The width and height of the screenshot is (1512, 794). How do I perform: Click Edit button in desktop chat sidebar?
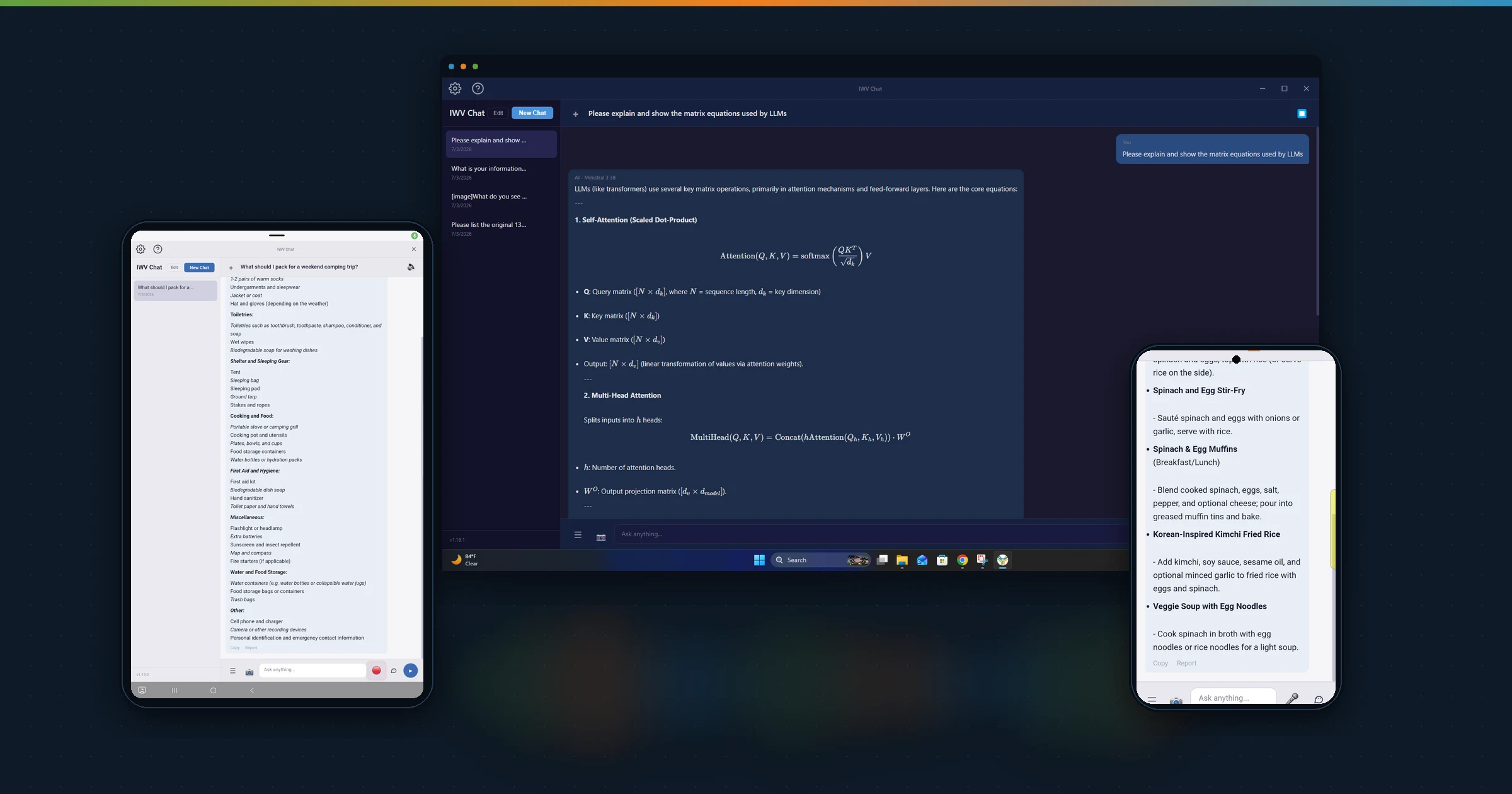tap(498, 113)
